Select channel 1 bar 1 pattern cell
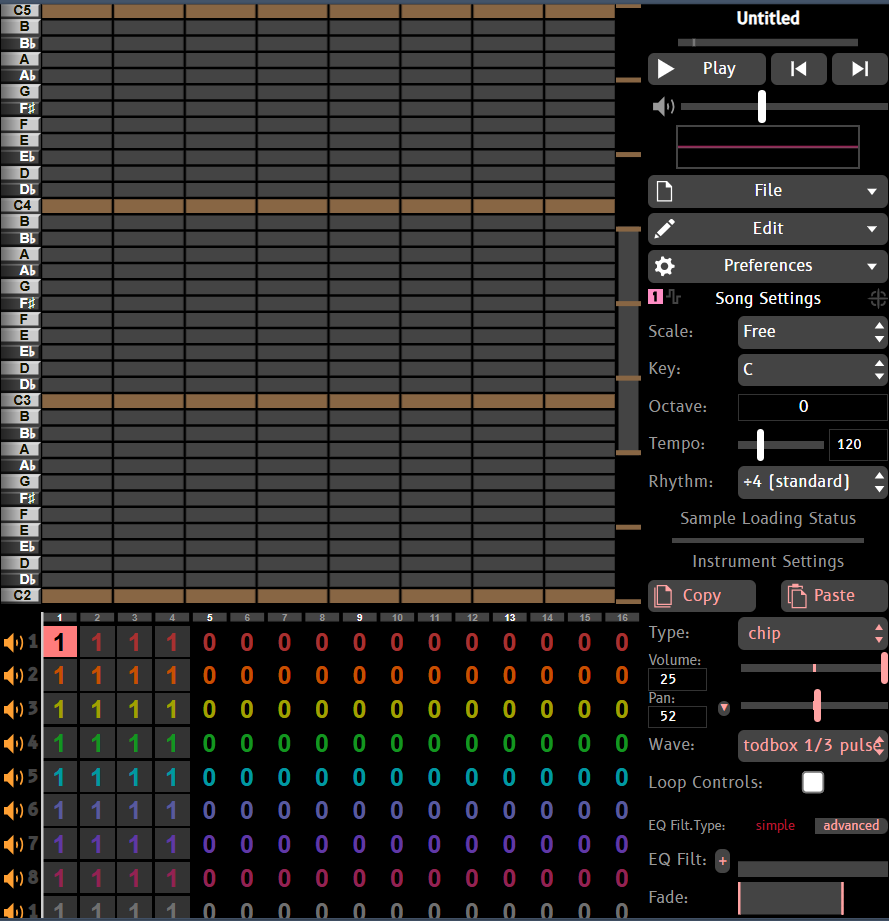 click(x=59, y=641)
